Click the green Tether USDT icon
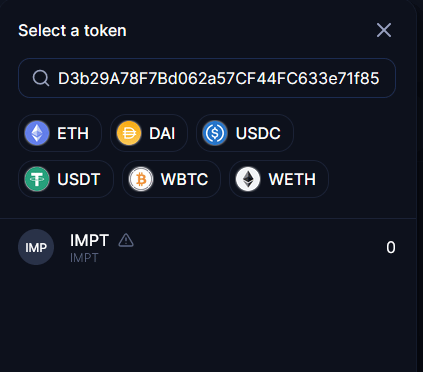Screen dimensions: 423x372 tap(37, 179)
